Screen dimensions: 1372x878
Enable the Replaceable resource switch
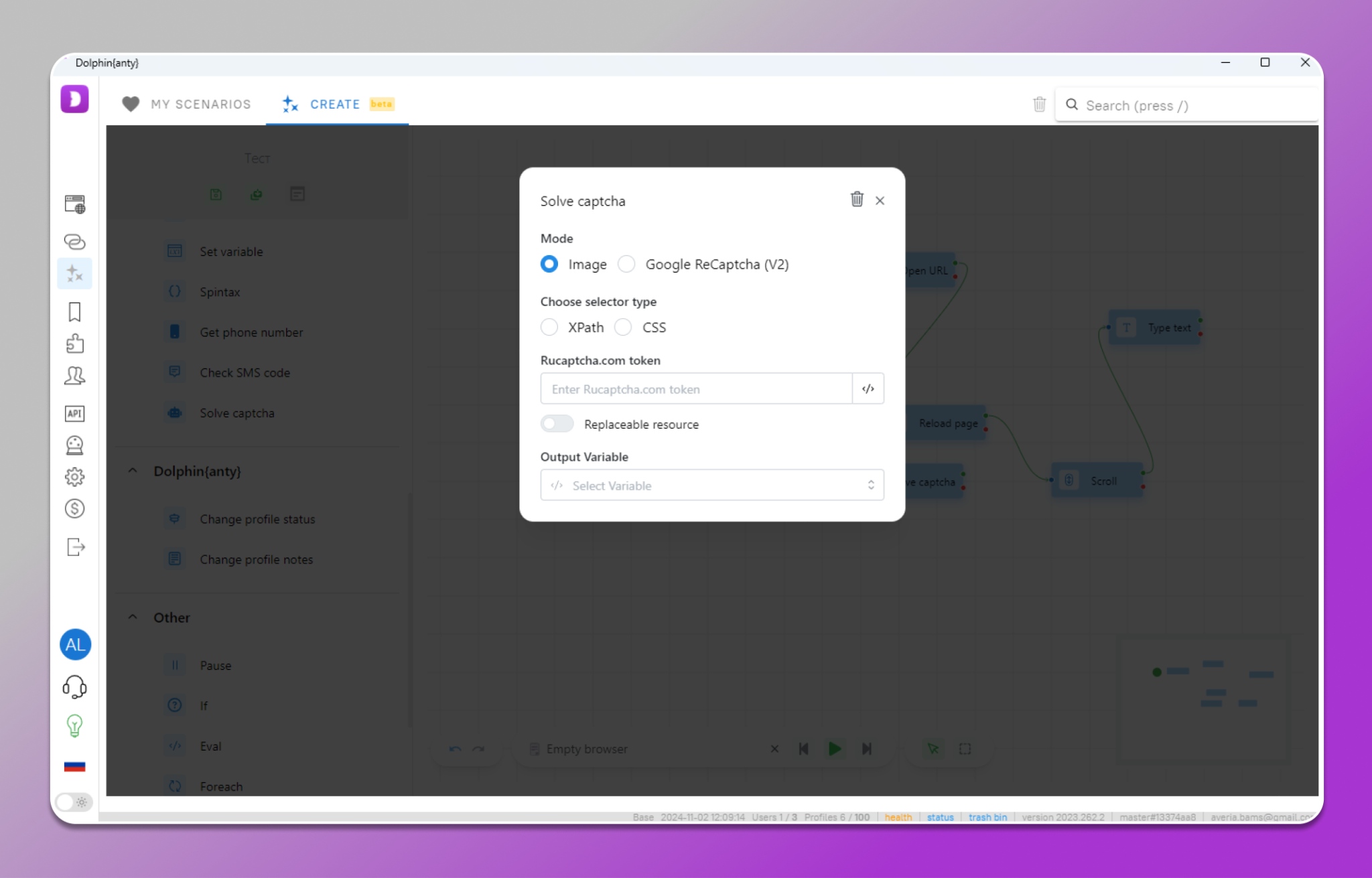(x=557, y=424)
